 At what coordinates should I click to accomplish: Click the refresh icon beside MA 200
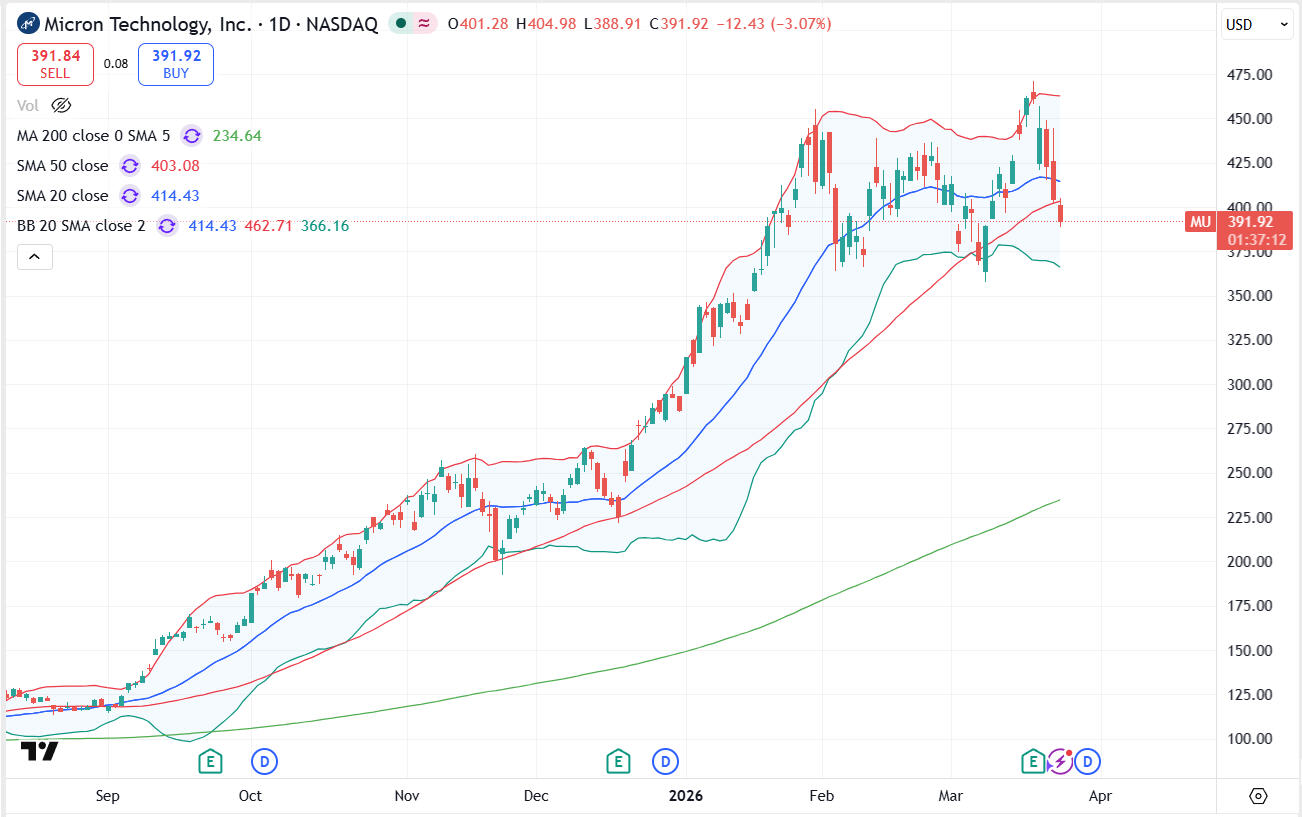[x=191, y=136]
